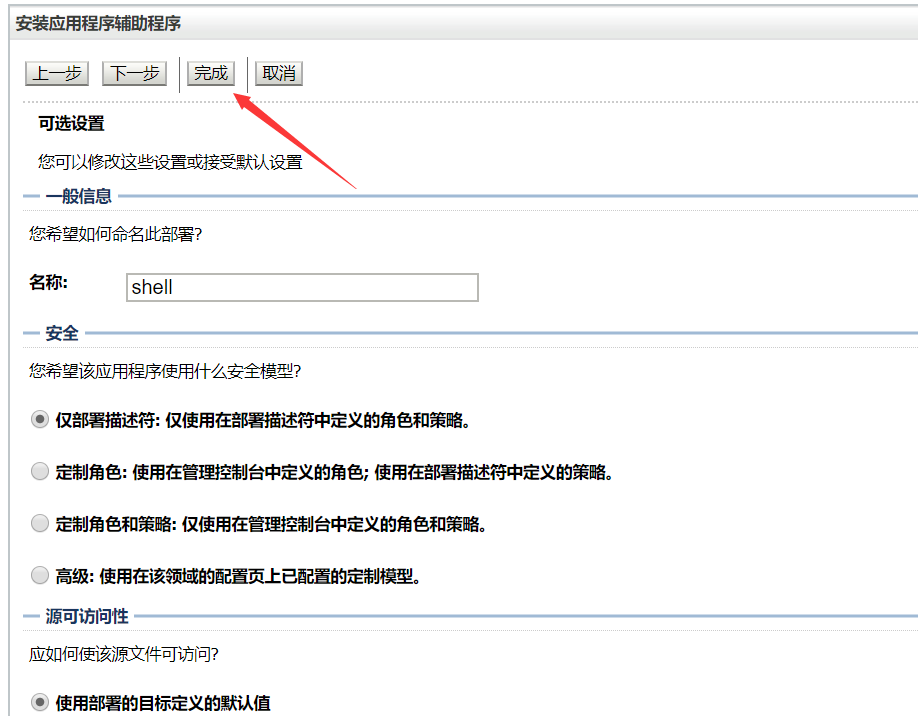Viewport: 918px width, 716px height.
Task: Select the 定制角色 security model
Action: point(39,470)
